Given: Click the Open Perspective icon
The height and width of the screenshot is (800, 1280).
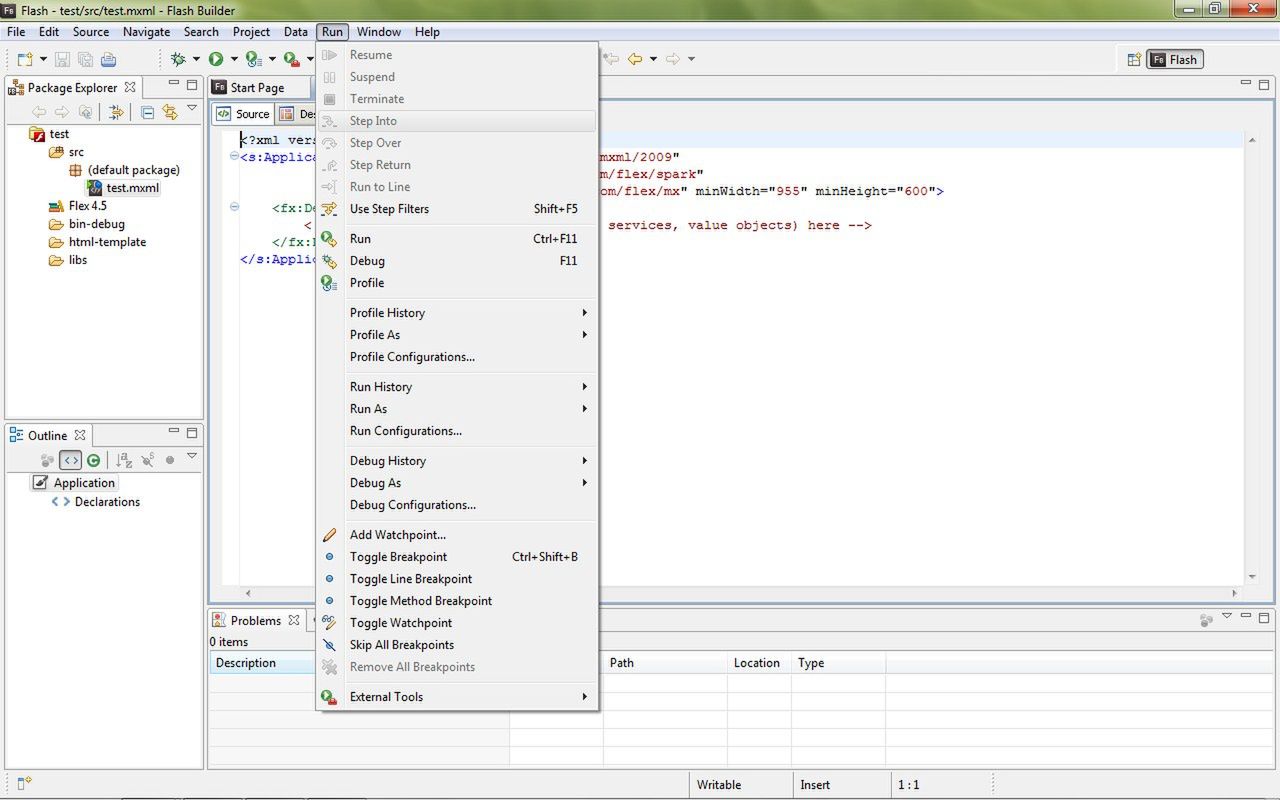Looking at the screenshot, I should click(x=1134, y=60).
